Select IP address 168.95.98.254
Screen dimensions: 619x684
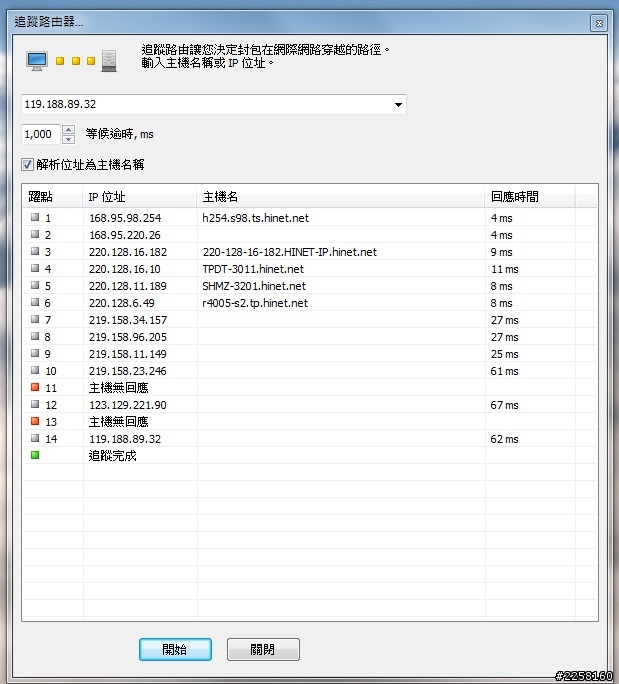point(125,218)
